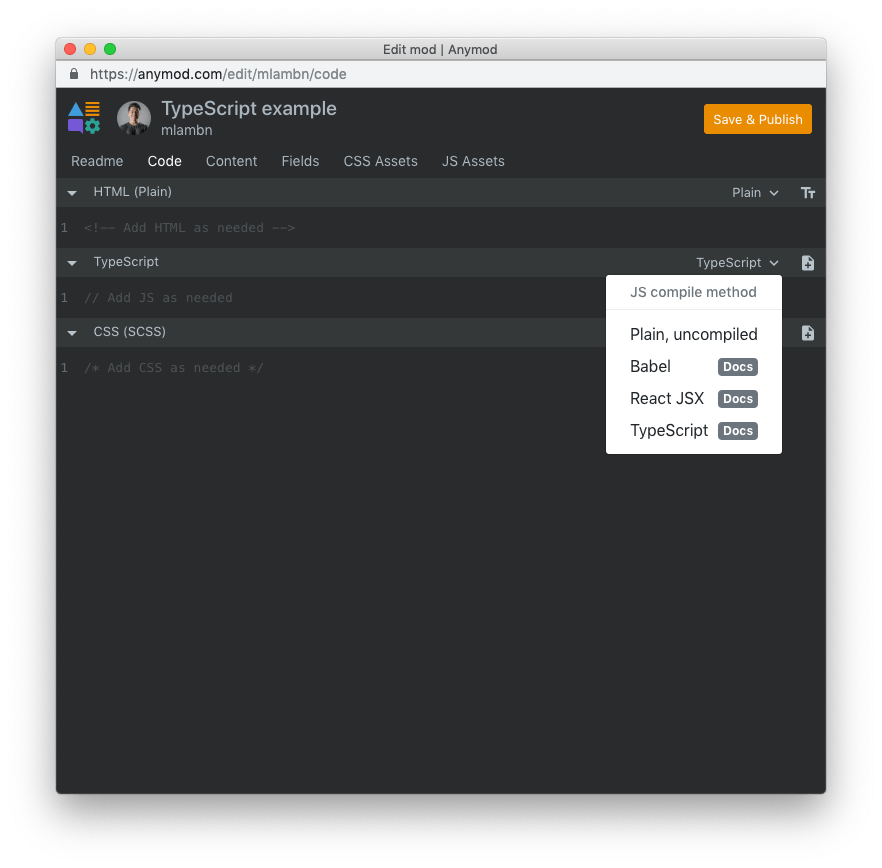Click the Docs badge beside TypeScript option
Viewport: 882px width, 868px height.
(737, 431)
